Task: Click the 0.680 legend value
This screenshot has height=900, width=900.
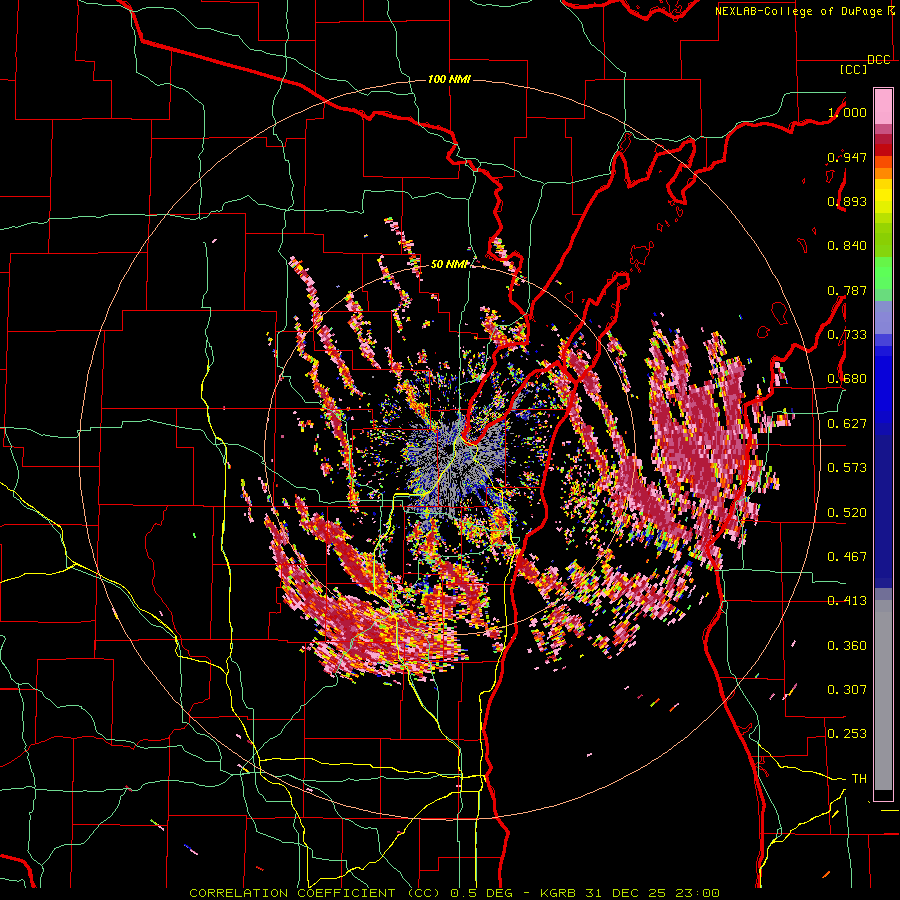Action: click(x=847, y=379)
